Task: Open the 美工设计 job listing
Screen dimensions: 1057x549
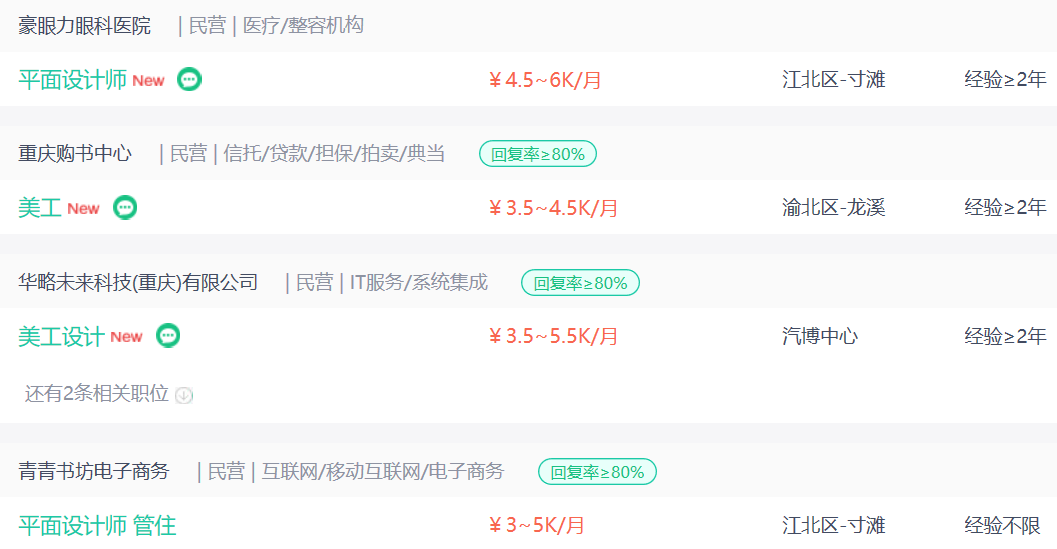Action: 61,336
